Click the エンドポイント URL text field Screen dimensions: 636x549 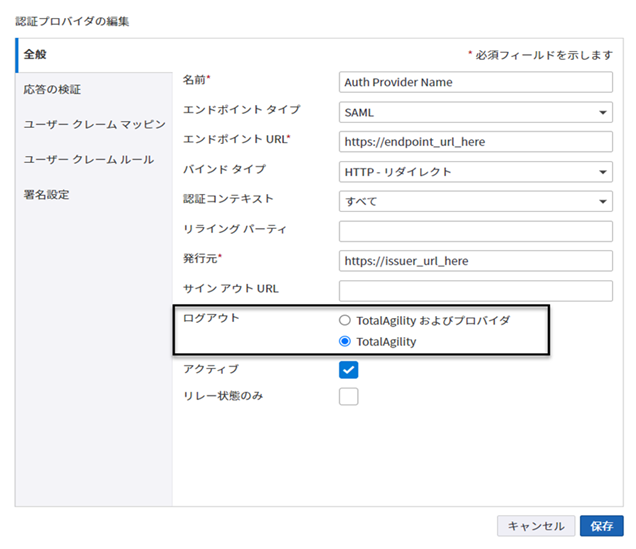click(x=475, y=142)
